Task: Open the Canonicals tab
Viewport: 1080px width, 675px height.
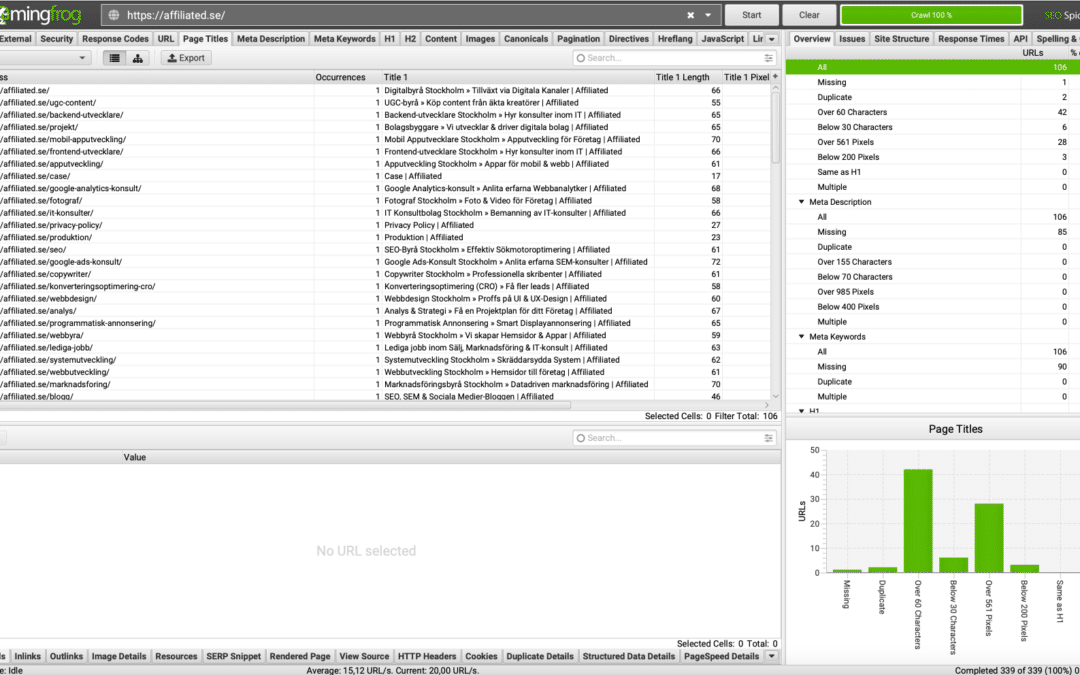Action: tap(526, 39)
